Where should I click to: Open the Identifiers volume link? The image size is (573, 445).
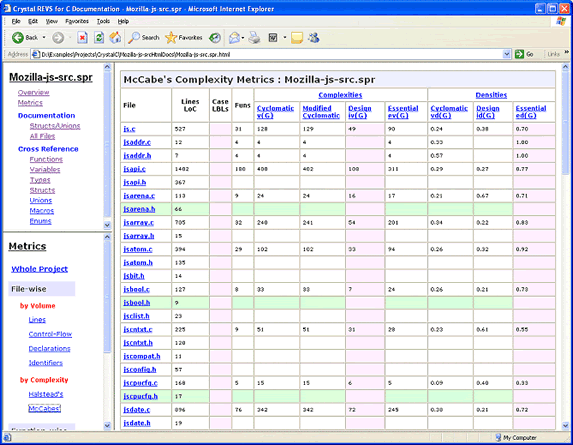tap(46, 363)
